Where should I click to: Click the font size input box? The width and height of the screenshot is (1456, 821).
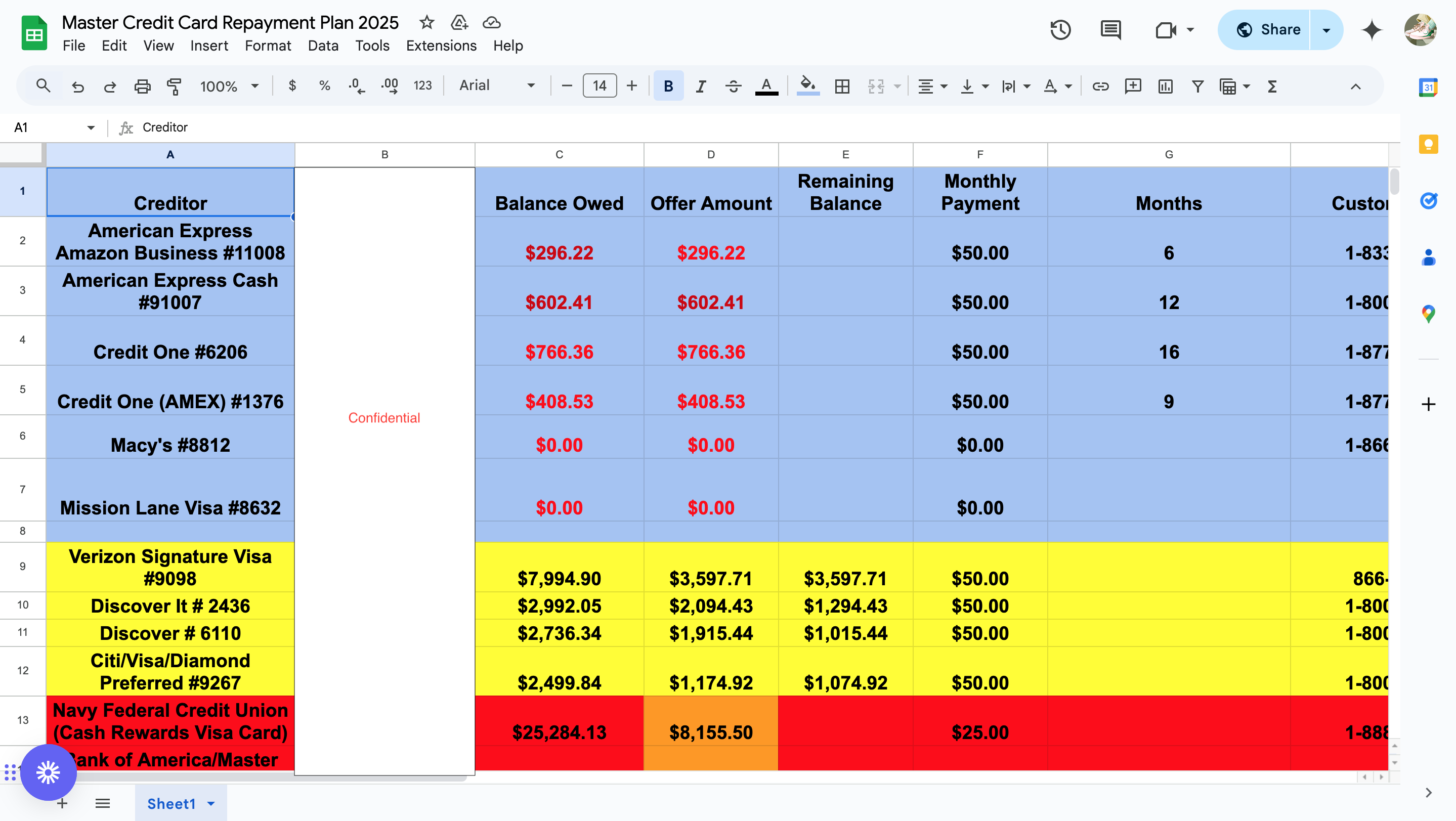click(x=599, y=86)
